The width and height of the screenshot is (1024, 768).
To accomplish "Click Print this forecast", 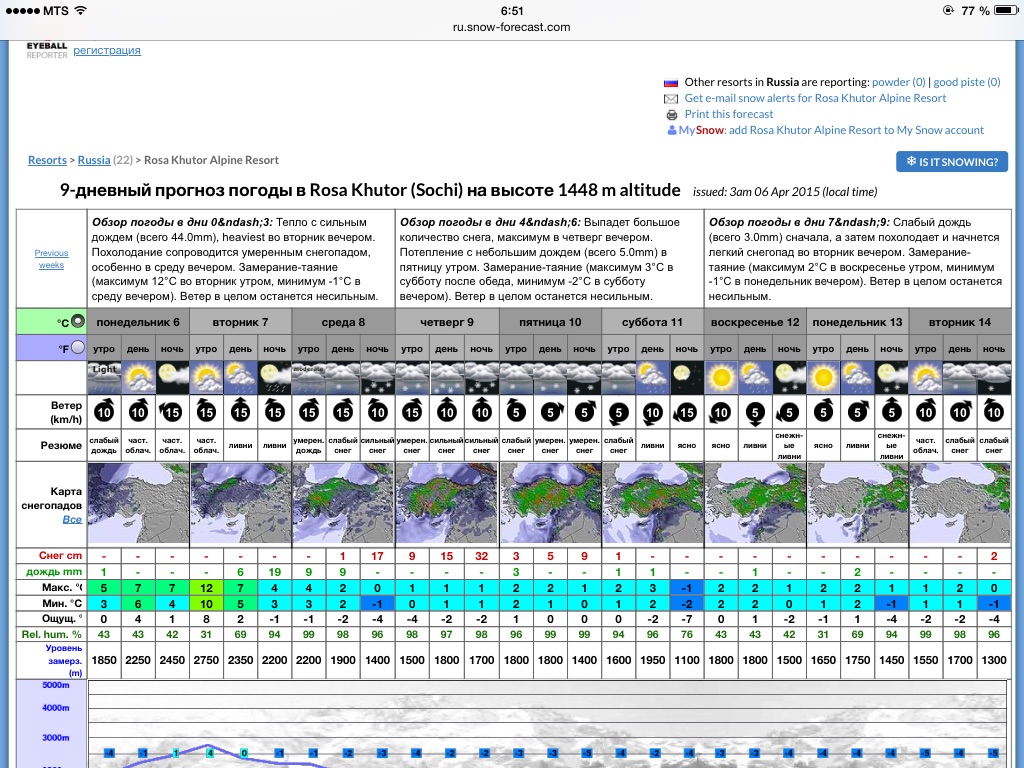I will pos(729,114).
